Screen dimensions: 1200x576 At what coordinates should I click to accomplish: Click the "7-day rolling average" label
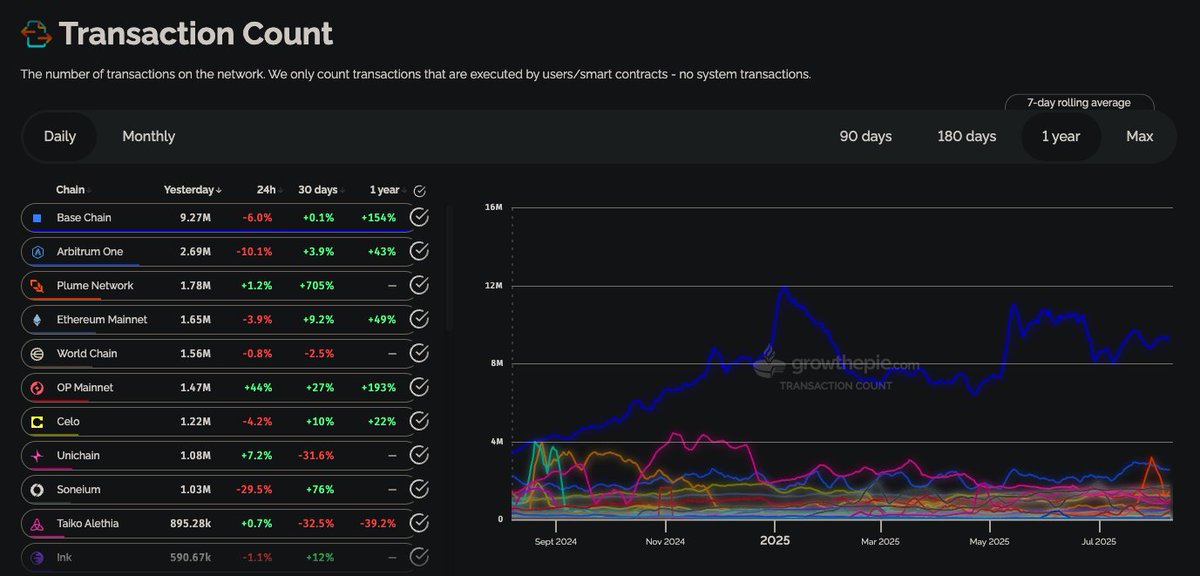coord(1079,103)
